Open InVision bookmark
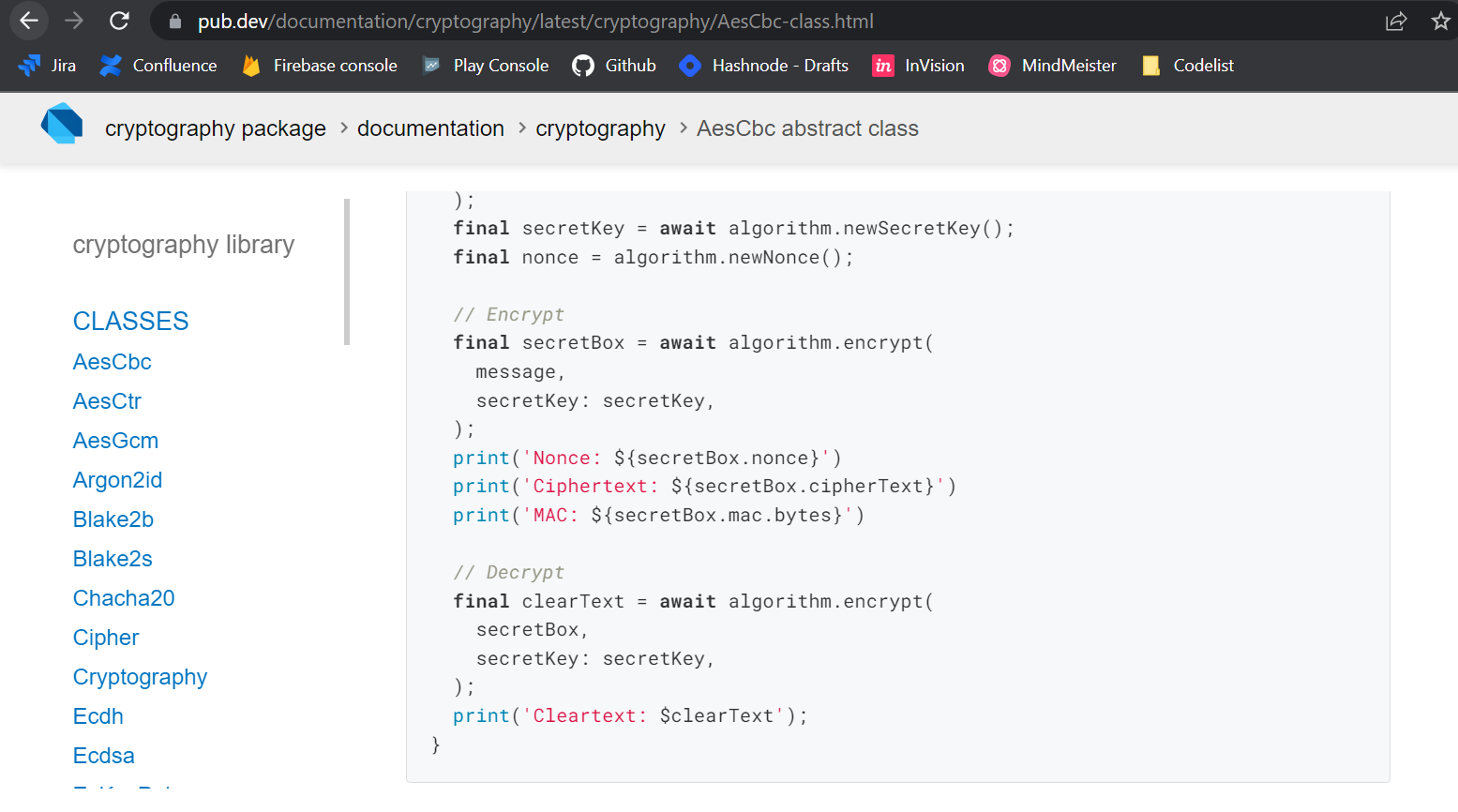Viewport: 1458px width, 812px height. pos(919,66)
